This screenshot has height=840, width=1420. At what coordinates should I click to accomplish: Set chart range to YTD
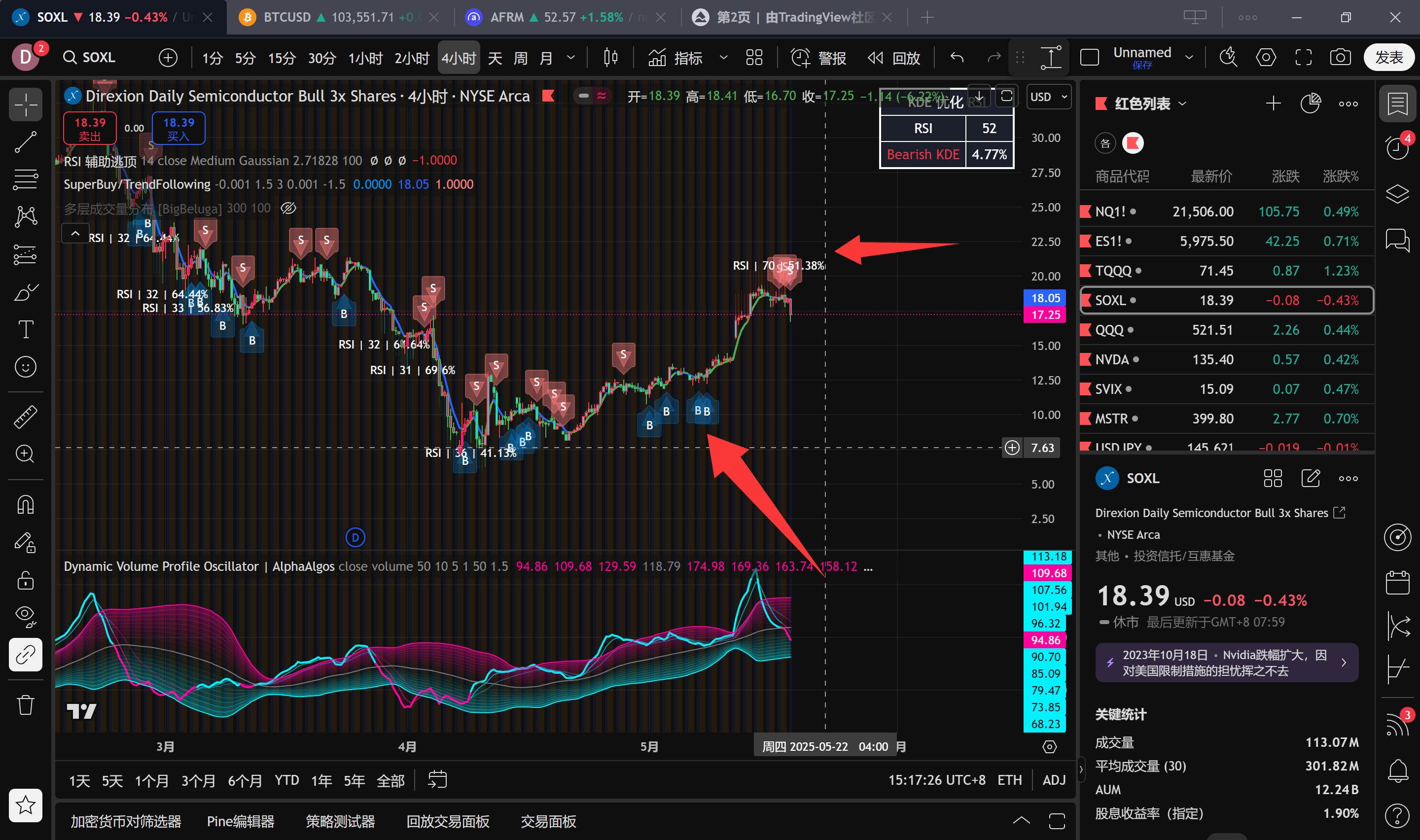click(287, 780)
